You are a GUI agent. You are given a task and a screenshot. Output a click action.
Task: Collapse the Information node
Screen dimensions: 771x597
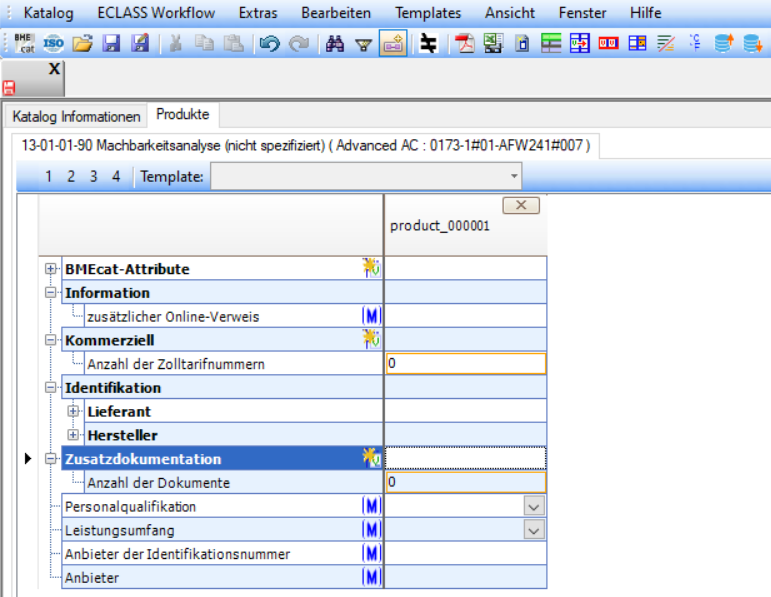pyautogui.click(x=50, y=292)
